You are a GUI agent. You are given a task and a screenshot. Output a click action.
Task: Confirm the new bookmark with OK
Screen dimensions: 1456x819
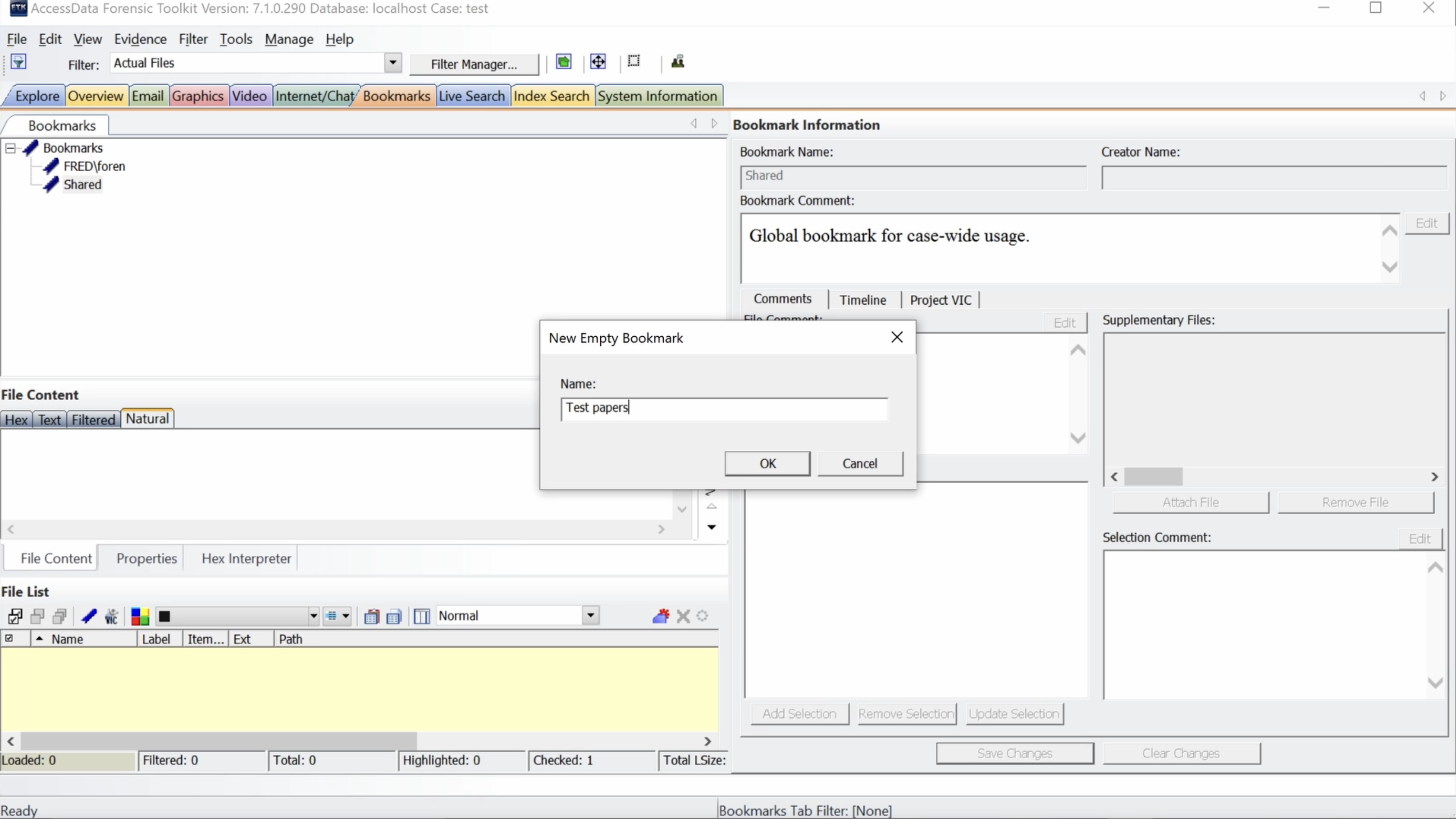pyautogui.click(x=767, y=463)
